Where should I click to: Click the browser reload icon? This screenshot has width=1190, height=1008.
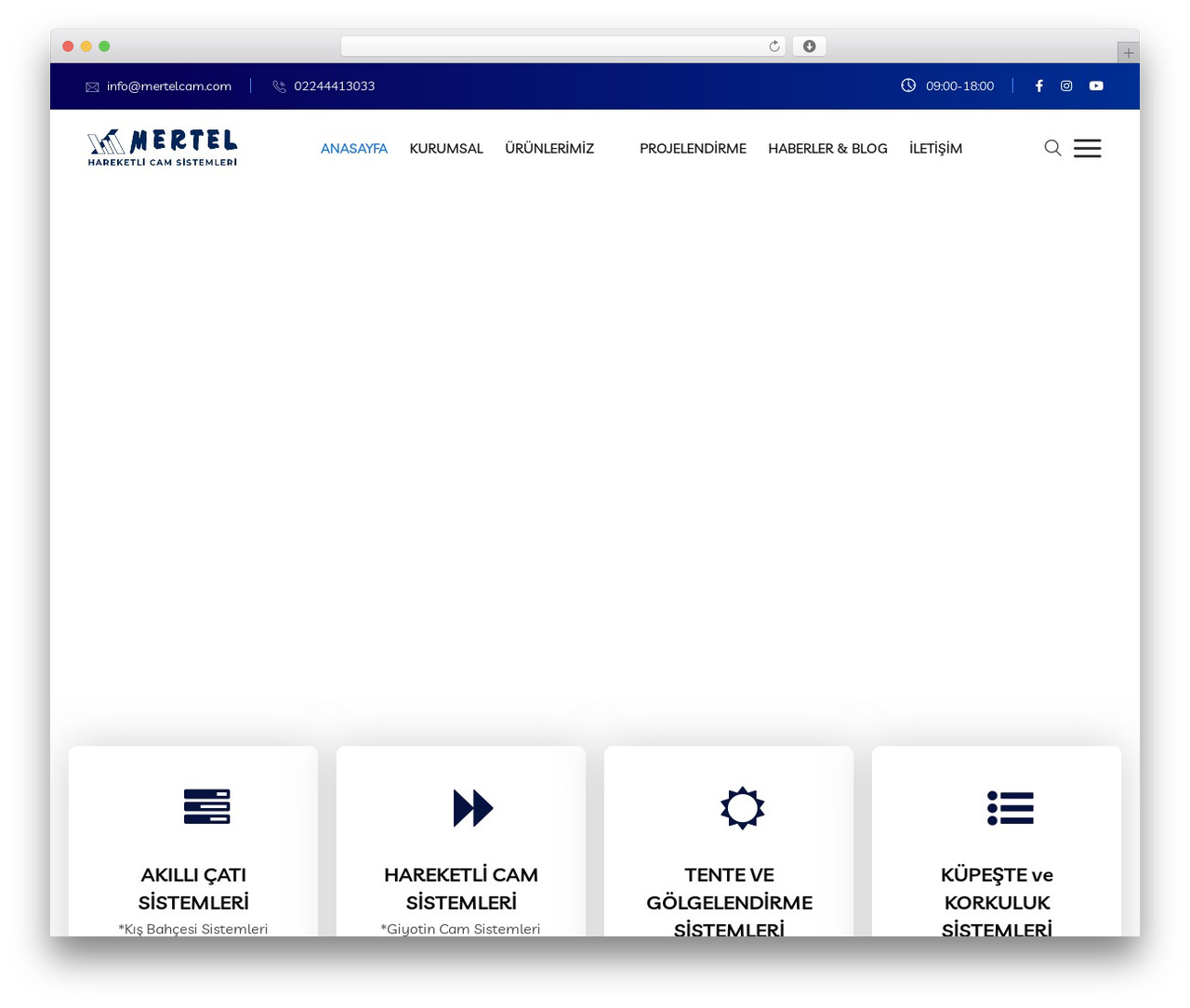[774, 46]
